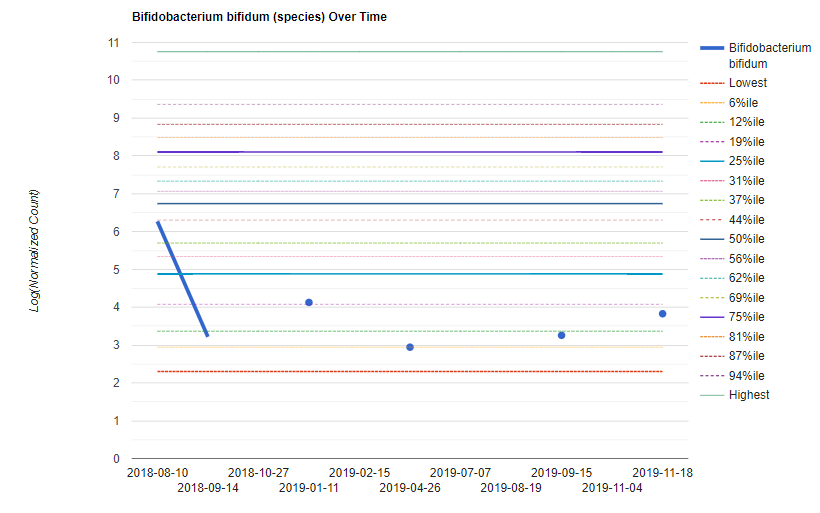Click the chart title Bifidobacterium bifidum Over Time
820x513 pixels.
pyautogui.click(x=260, y=17)
